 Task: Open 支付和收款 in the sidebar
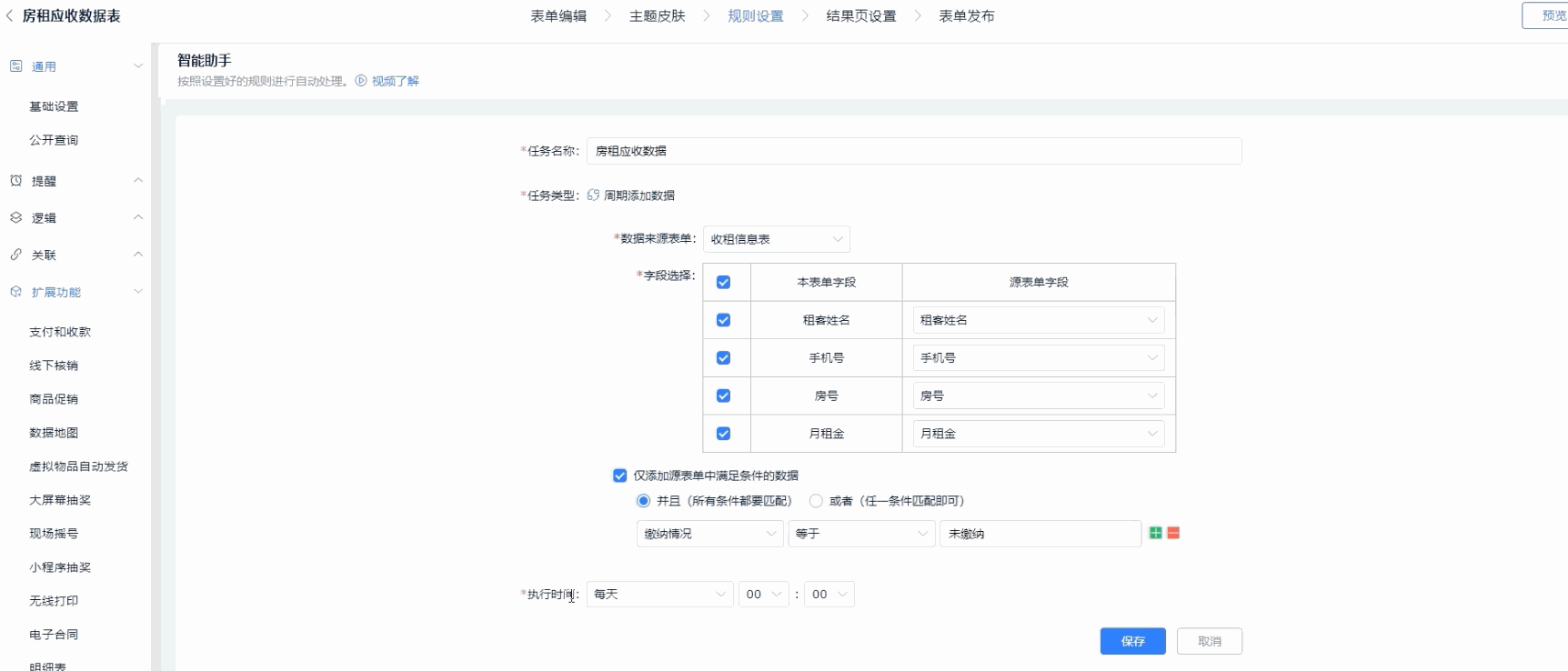coord(60,332)
